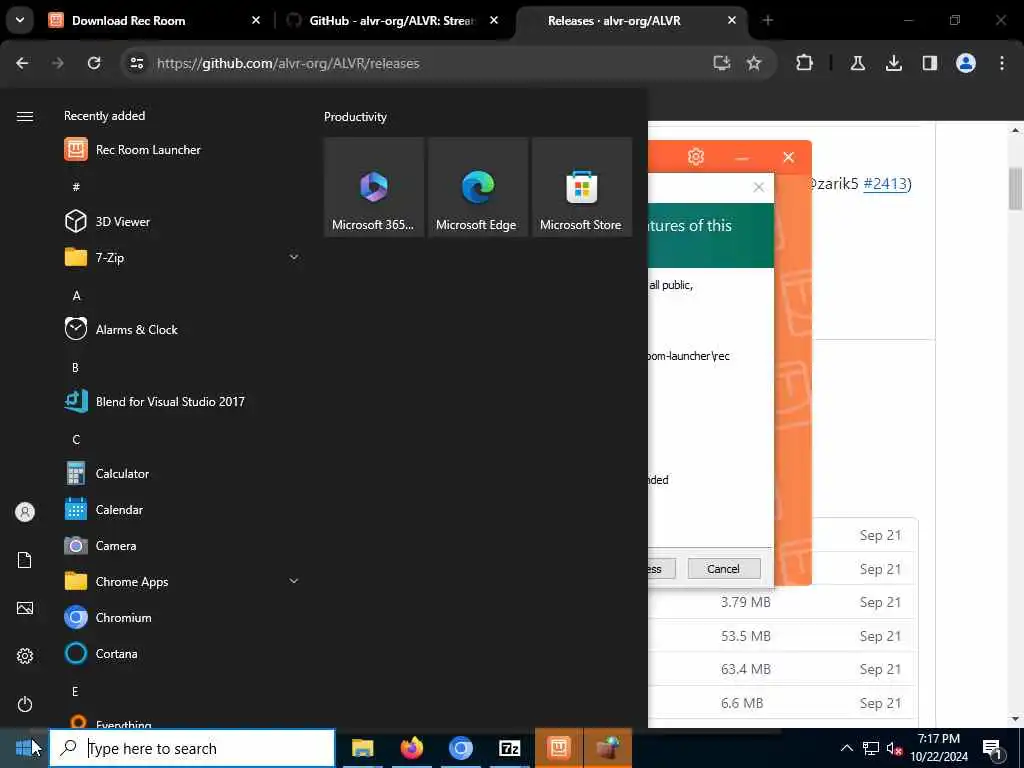
Task: View site information icon in address bar
Action: pyautogui.click(x=136, y=63)
